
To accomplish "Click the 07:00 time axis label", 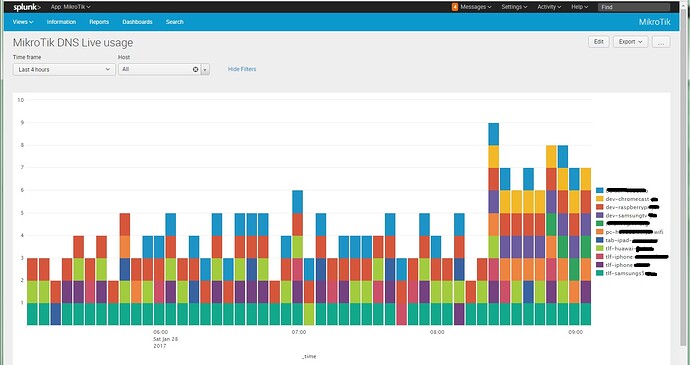I will 299,332.
